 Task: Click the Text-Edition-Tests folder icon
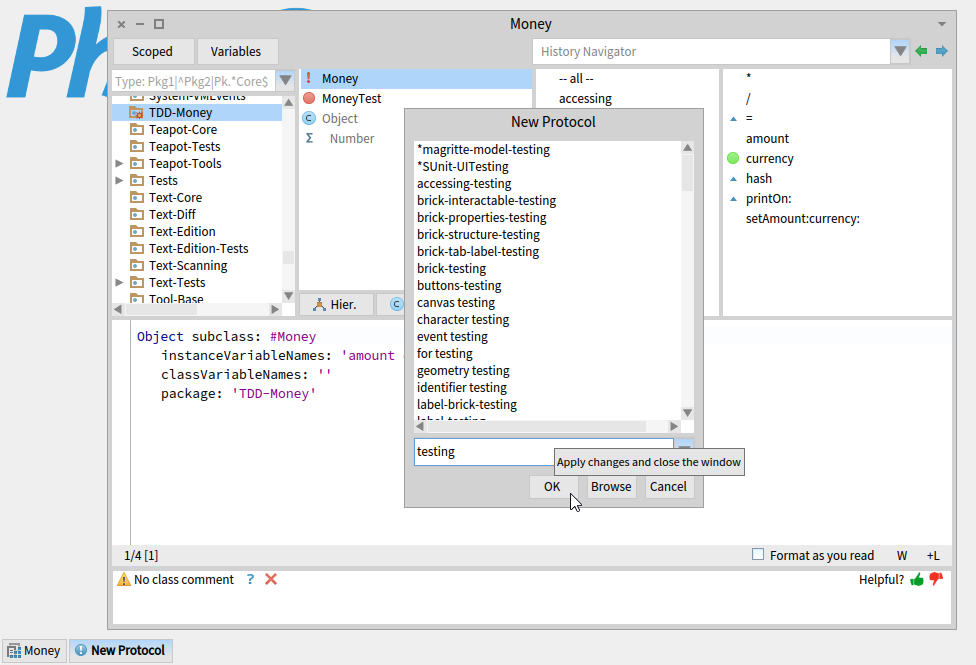tap(136, 248)
